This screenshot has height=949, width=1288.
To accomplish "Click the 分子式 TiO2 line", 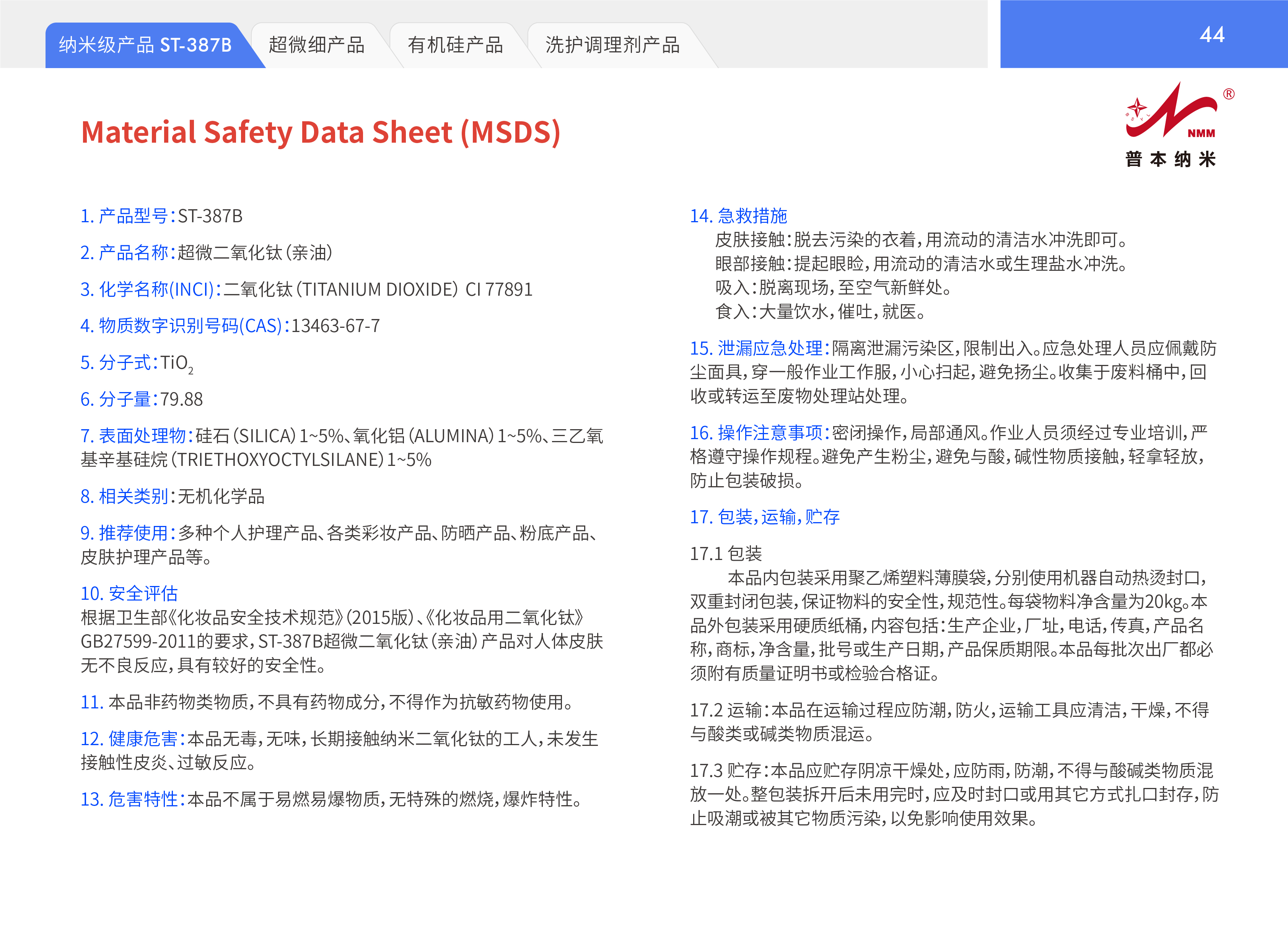I will (x=137, y=363).
